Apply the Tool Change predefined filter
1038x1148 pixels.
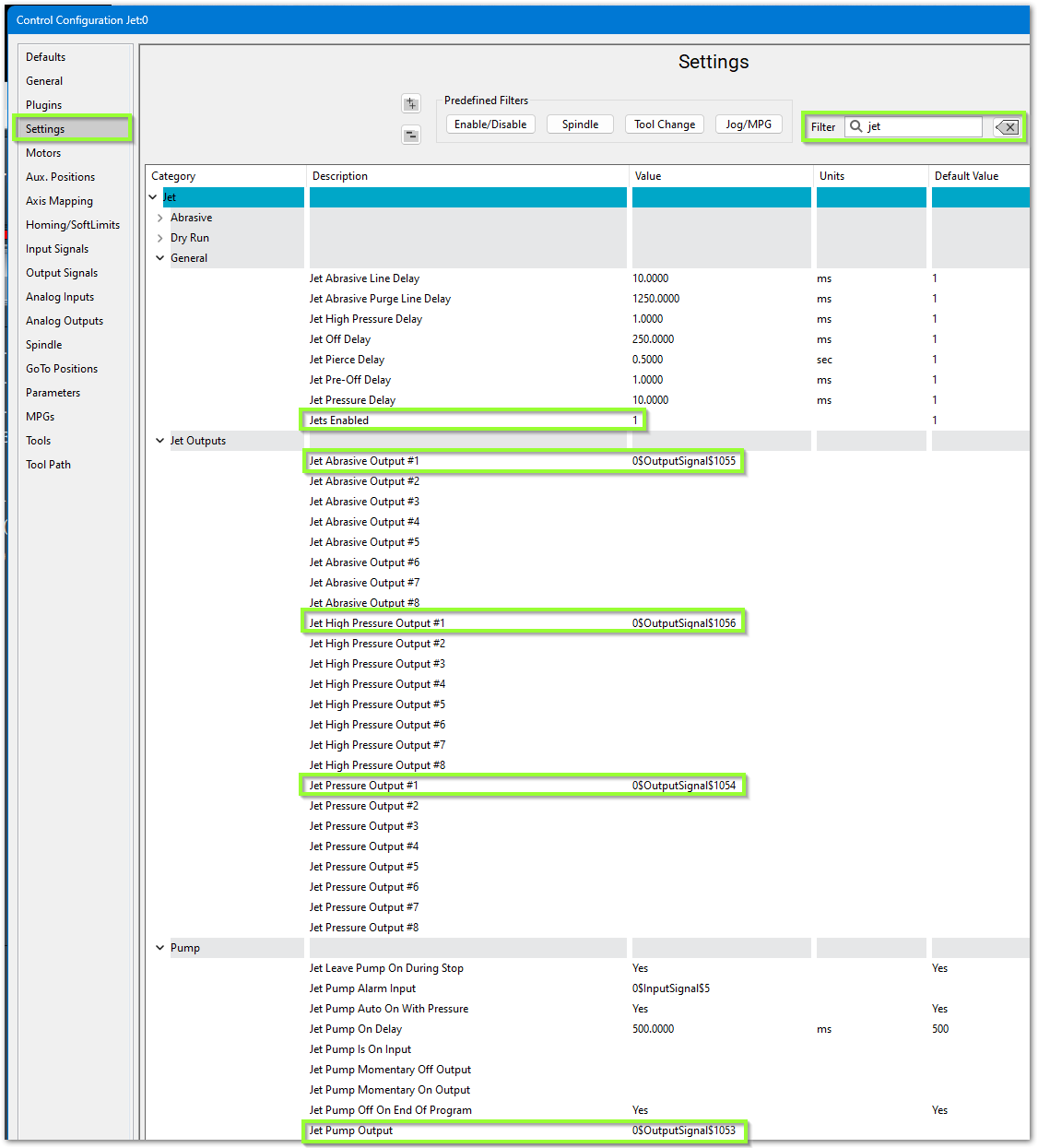(x=665, y=124)
